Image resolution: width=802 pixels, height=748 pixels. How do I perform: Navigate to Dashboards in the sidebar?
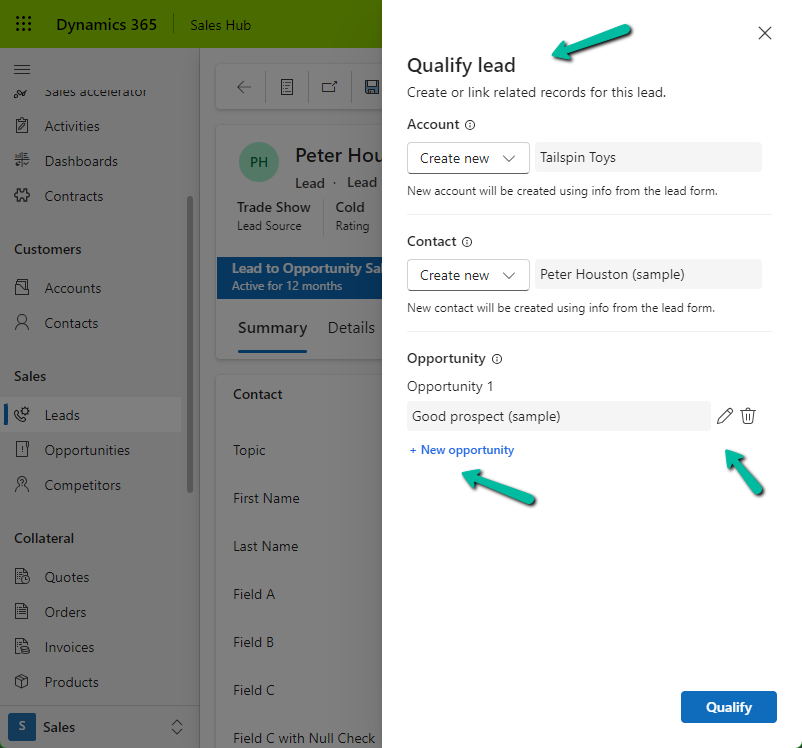pyautogui.click(x=81, y=161)
